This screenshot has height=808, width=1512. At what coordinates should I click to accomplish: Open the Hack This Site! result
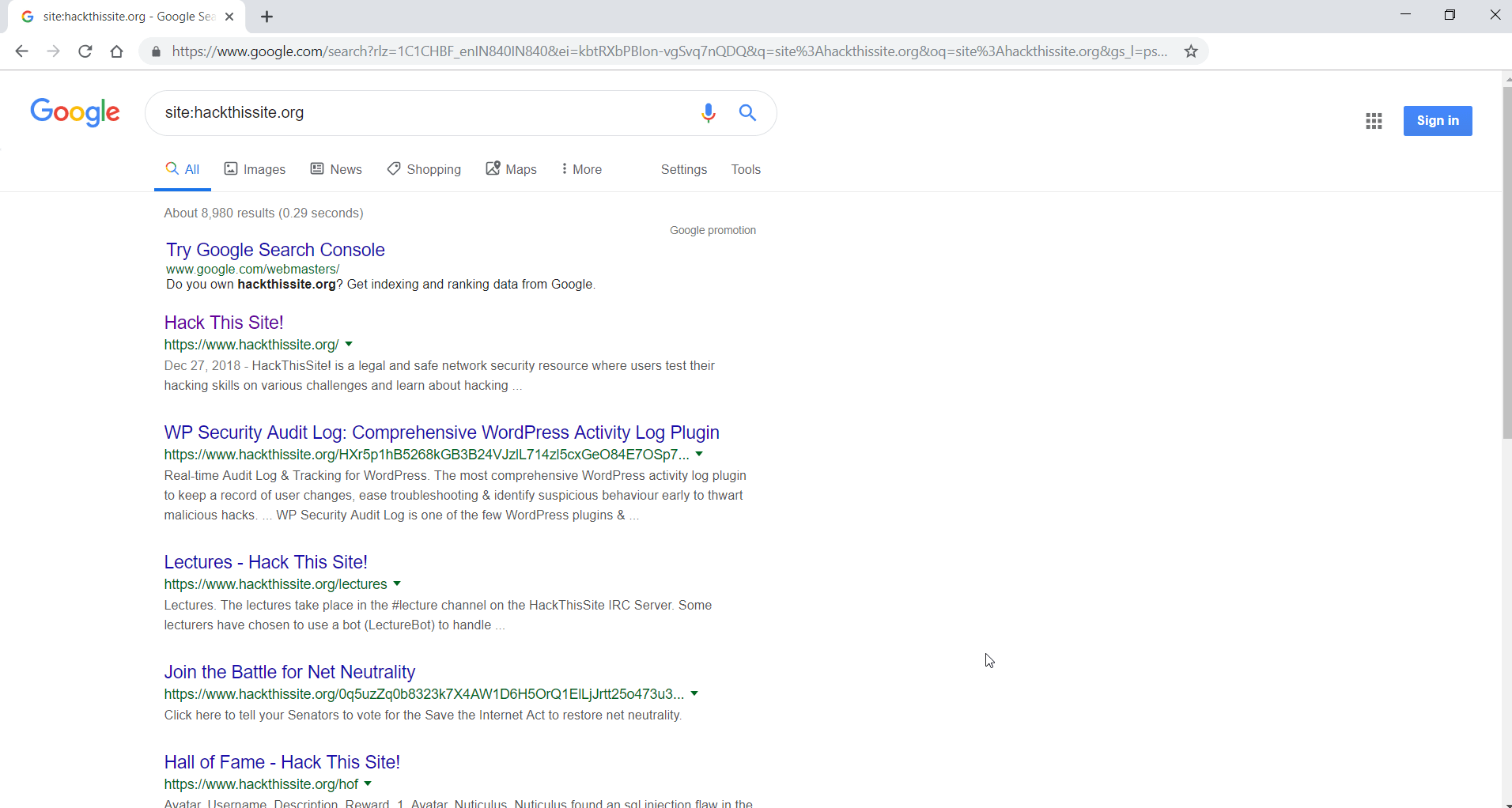click(x=224, y=323)
